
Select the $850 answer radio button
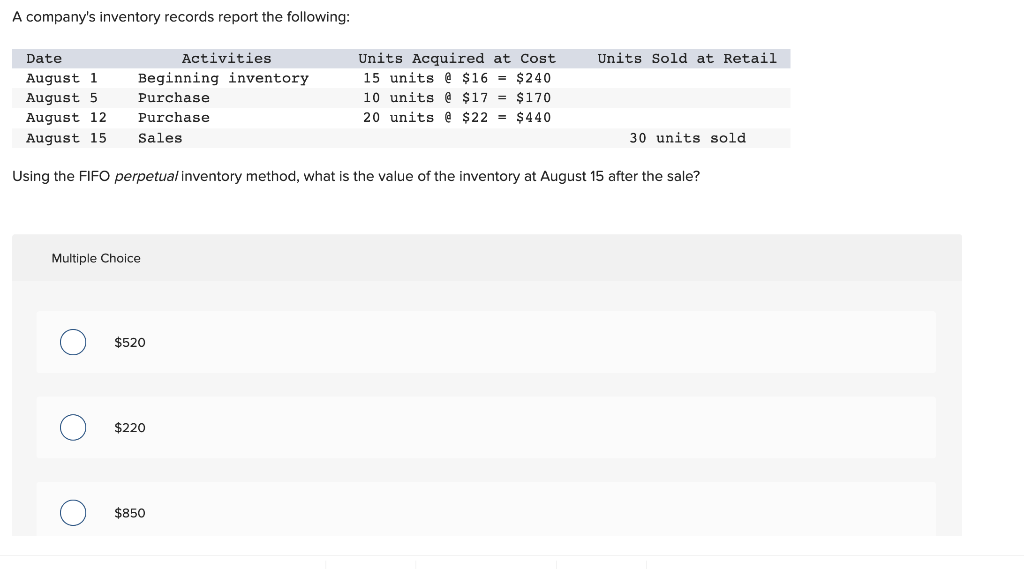72,513
